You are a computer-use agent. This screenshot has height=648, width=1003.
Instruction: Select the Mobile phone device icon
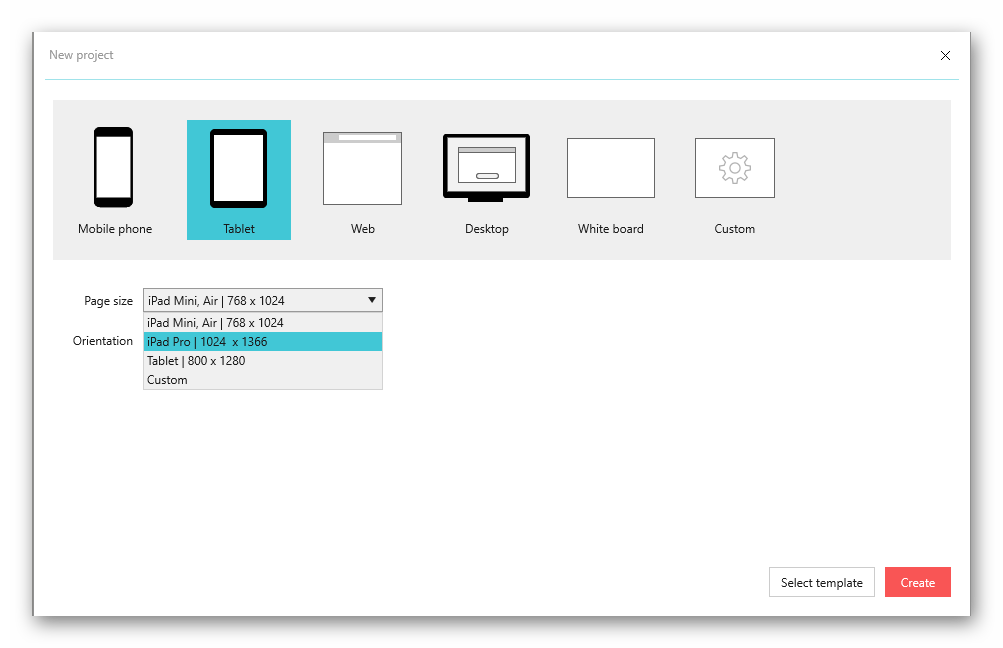click(x=114, y=167)
